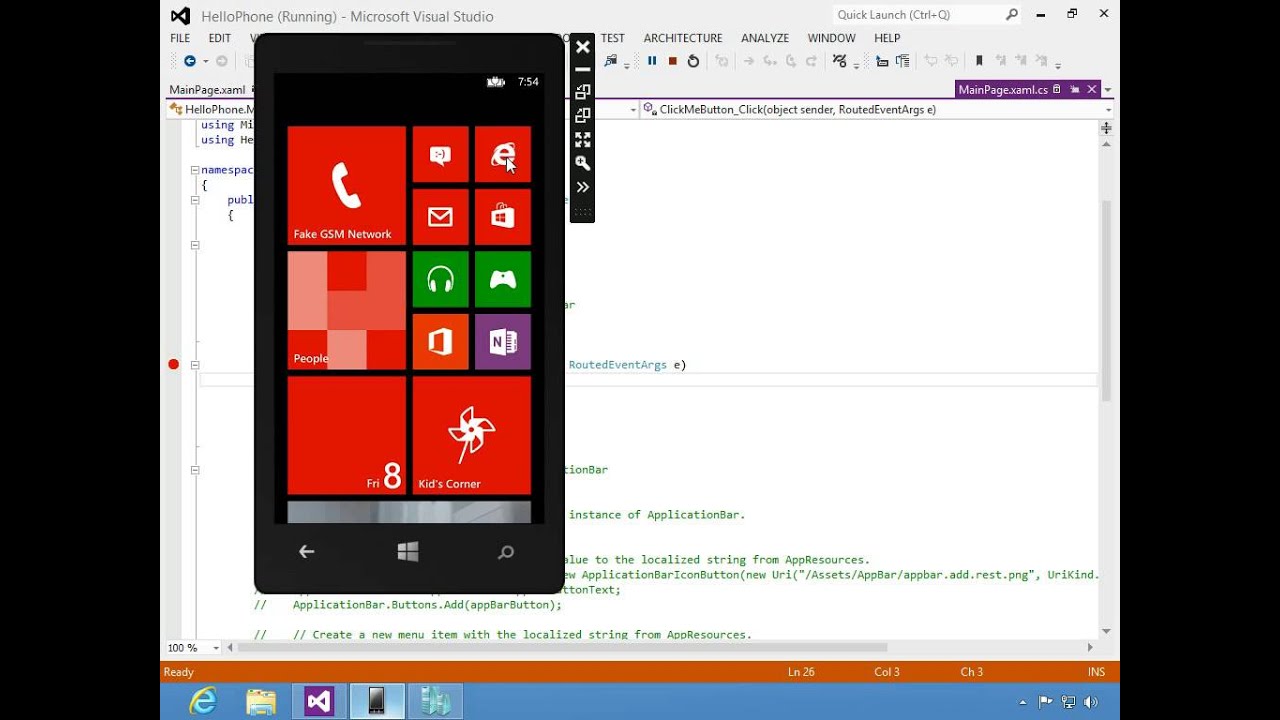Close the emulator using toolbar X
Viewport: 1280px width, 720px height.
click(583, 46)
